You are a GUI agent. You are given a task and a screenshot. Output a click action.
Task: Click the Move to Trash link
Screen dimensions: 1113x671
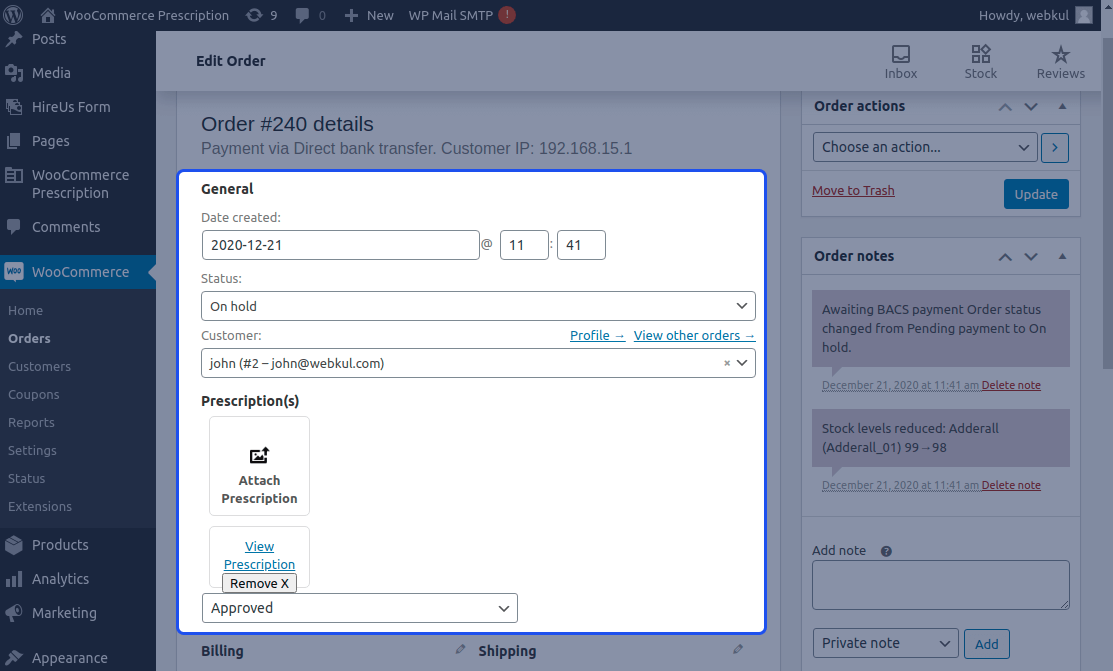853,190
